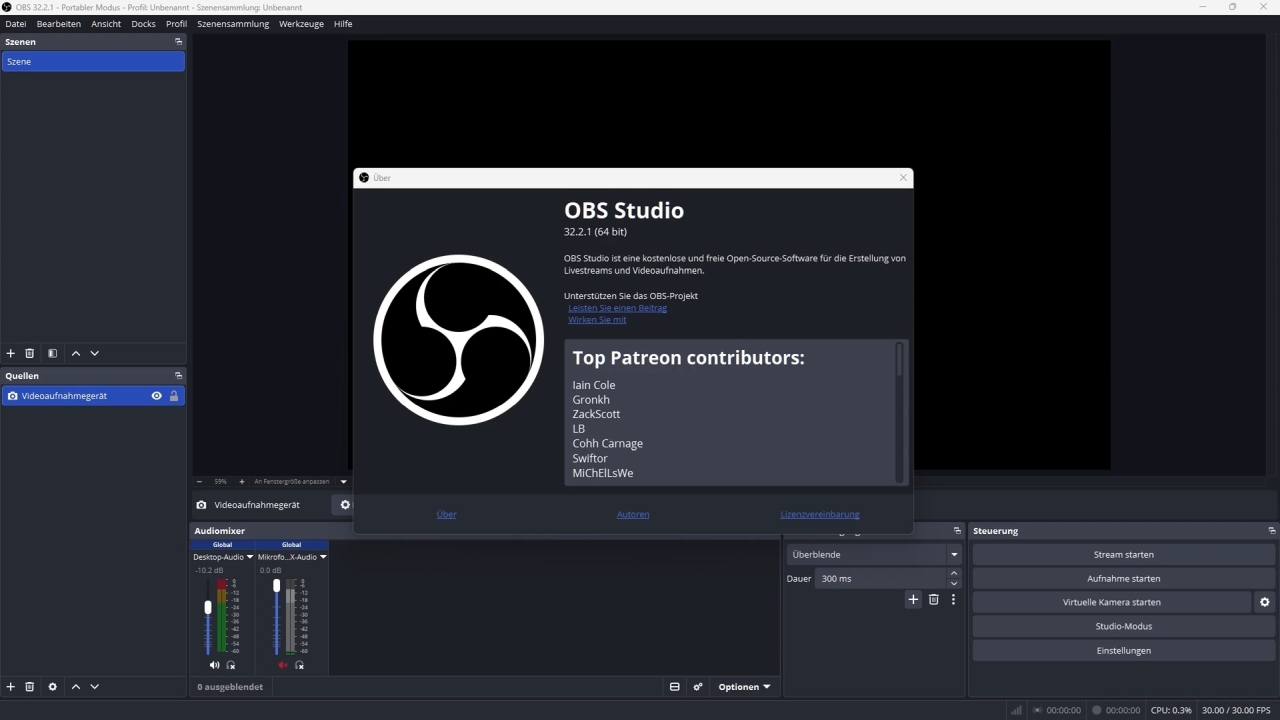This screenshot has width=1280, height=720.
Task: Hide Videoaufnahmegerät source via eye icon
Action: (x=156, y=396)
